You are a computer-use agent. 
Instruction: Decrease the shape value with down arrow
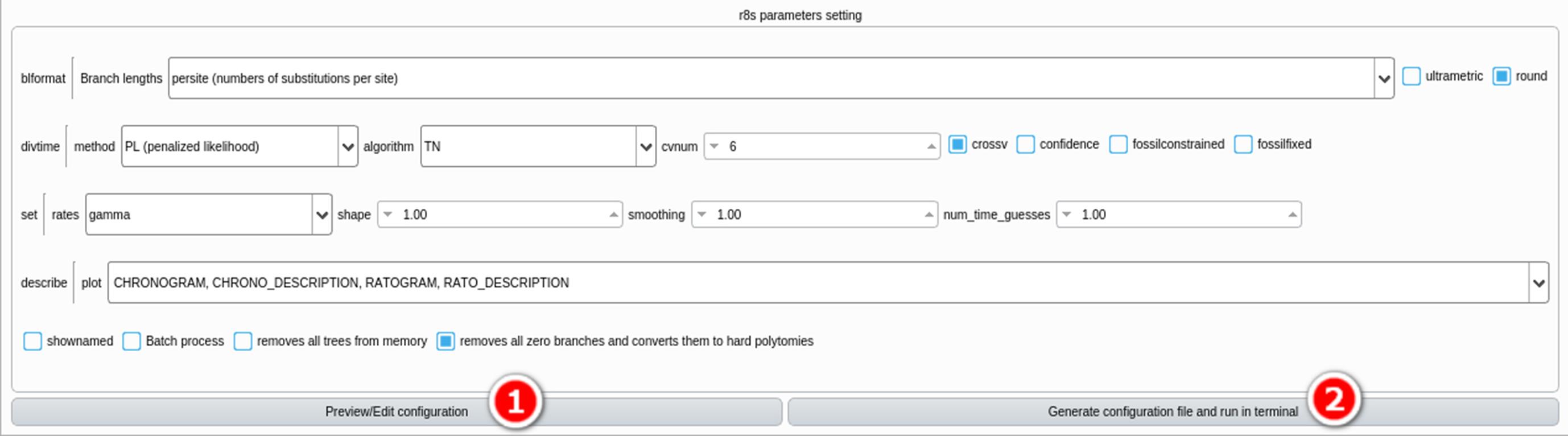click(x=388, y=215)
